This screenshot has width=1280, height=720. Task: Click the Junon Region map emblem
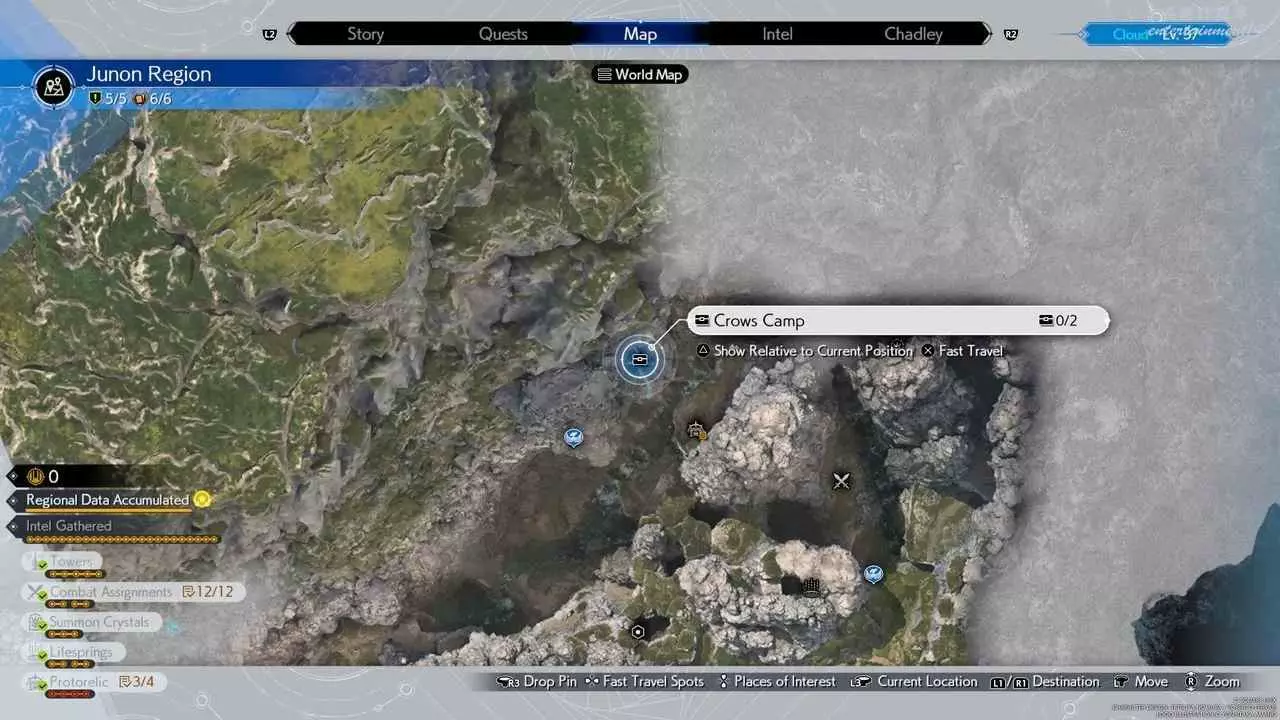[x=53, y=85]
